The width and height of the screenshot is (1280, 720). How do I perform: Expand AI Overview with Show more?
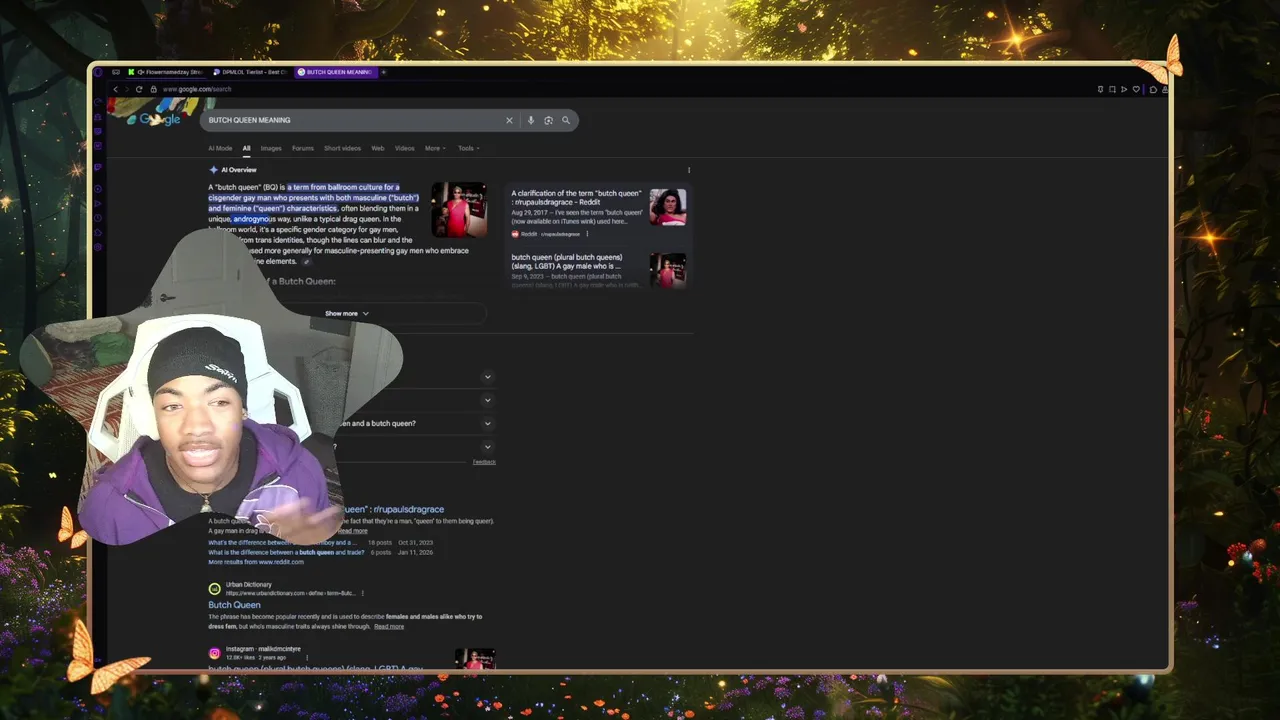(347, 313)
